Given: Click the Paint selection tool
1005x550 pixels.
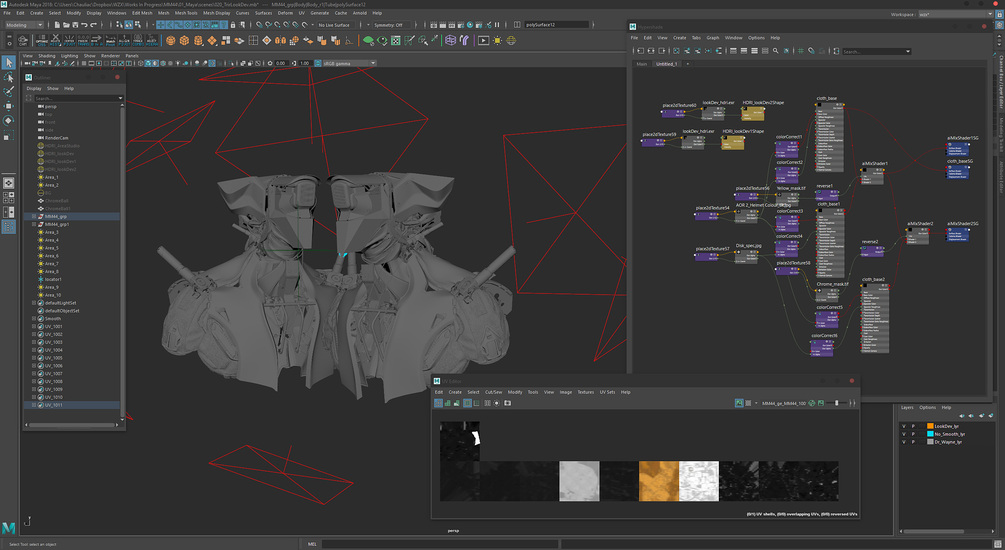Looking at the screenshot, I should [8, 91].
